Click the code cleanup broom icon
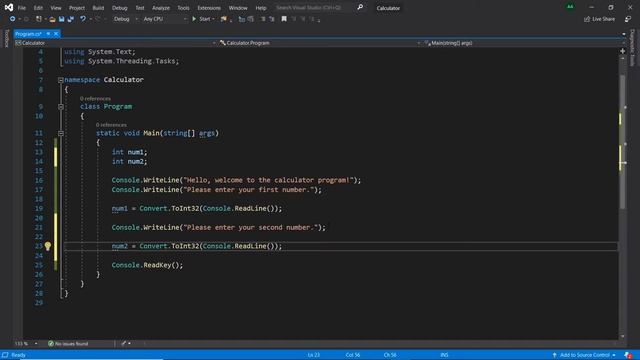Viewport: 640px width, 360px height. tap(124, 344)
